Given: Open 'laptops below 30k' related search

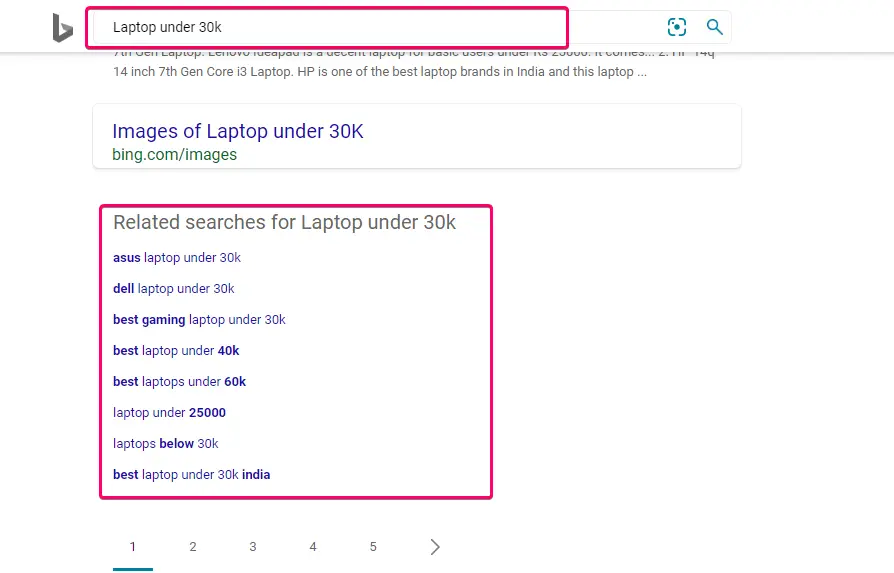Looking at the screenshot, I should 165,444.
